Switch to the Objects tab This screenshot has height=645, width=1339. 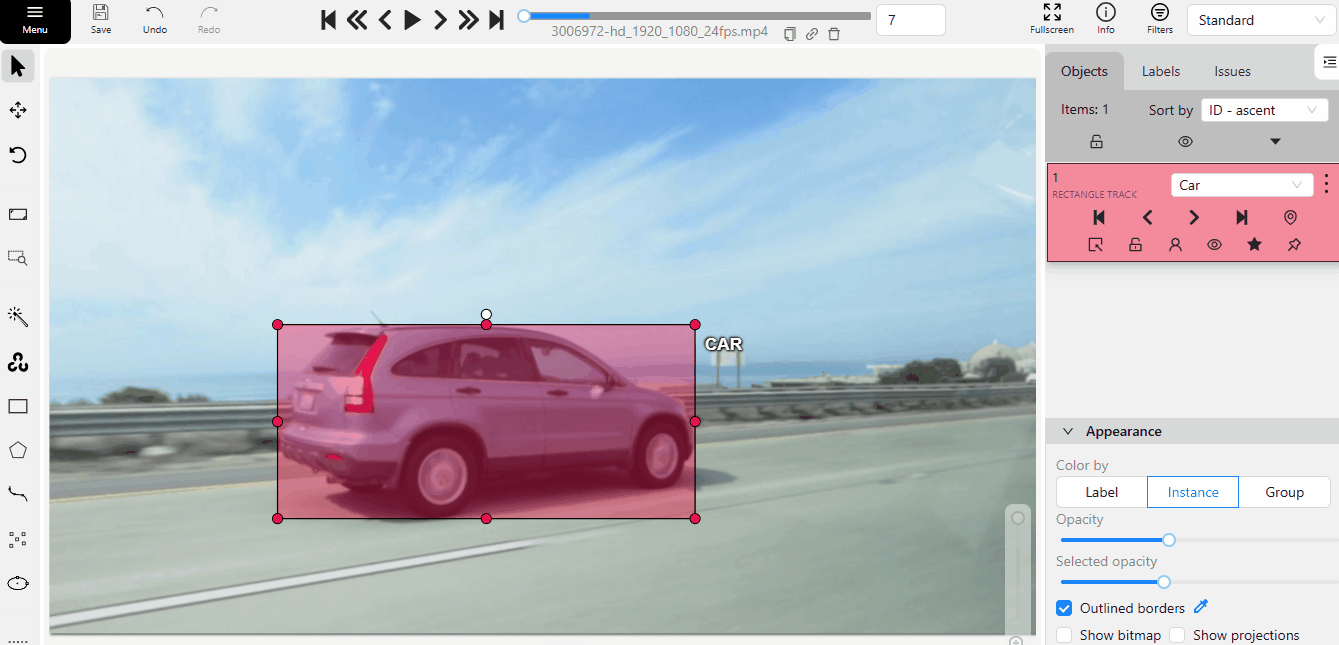tap(1084, 71)
